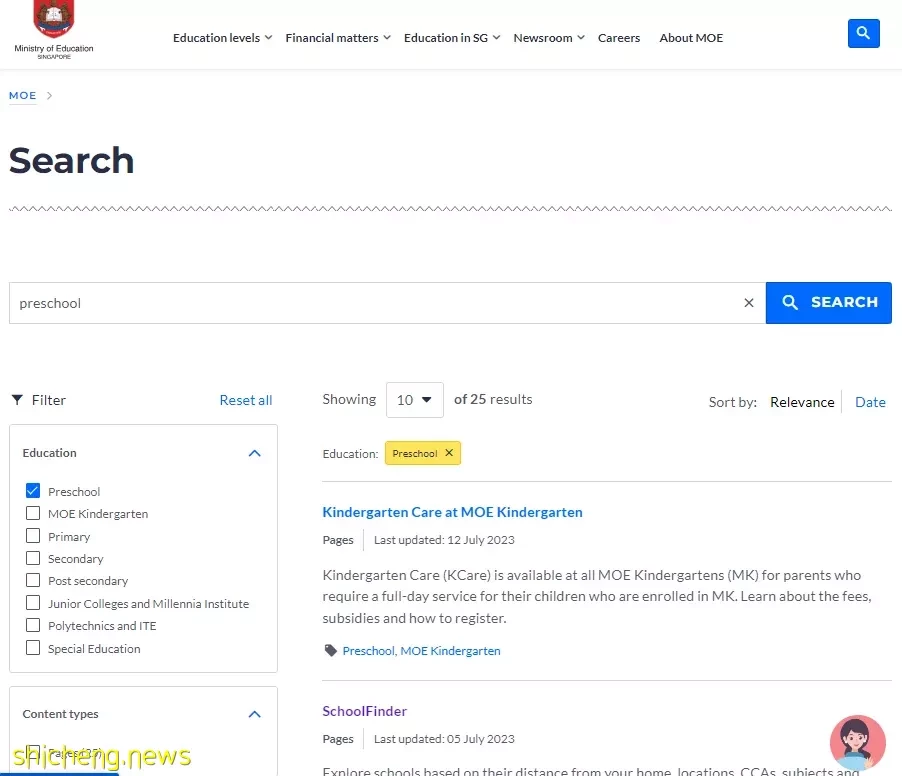Open the chat assistant avatar
The image size is (902, 776).
pyautogui.click(x=857, y=742)
